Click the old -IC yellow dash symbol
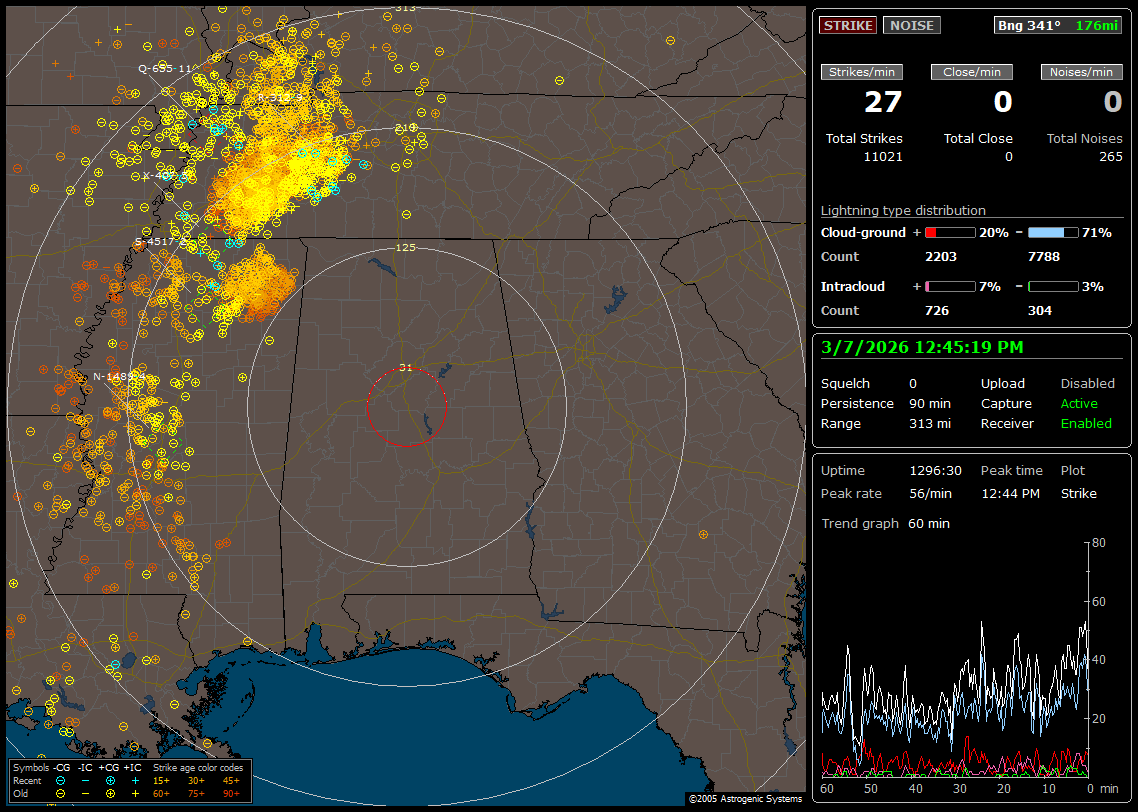 pos(85,793)
